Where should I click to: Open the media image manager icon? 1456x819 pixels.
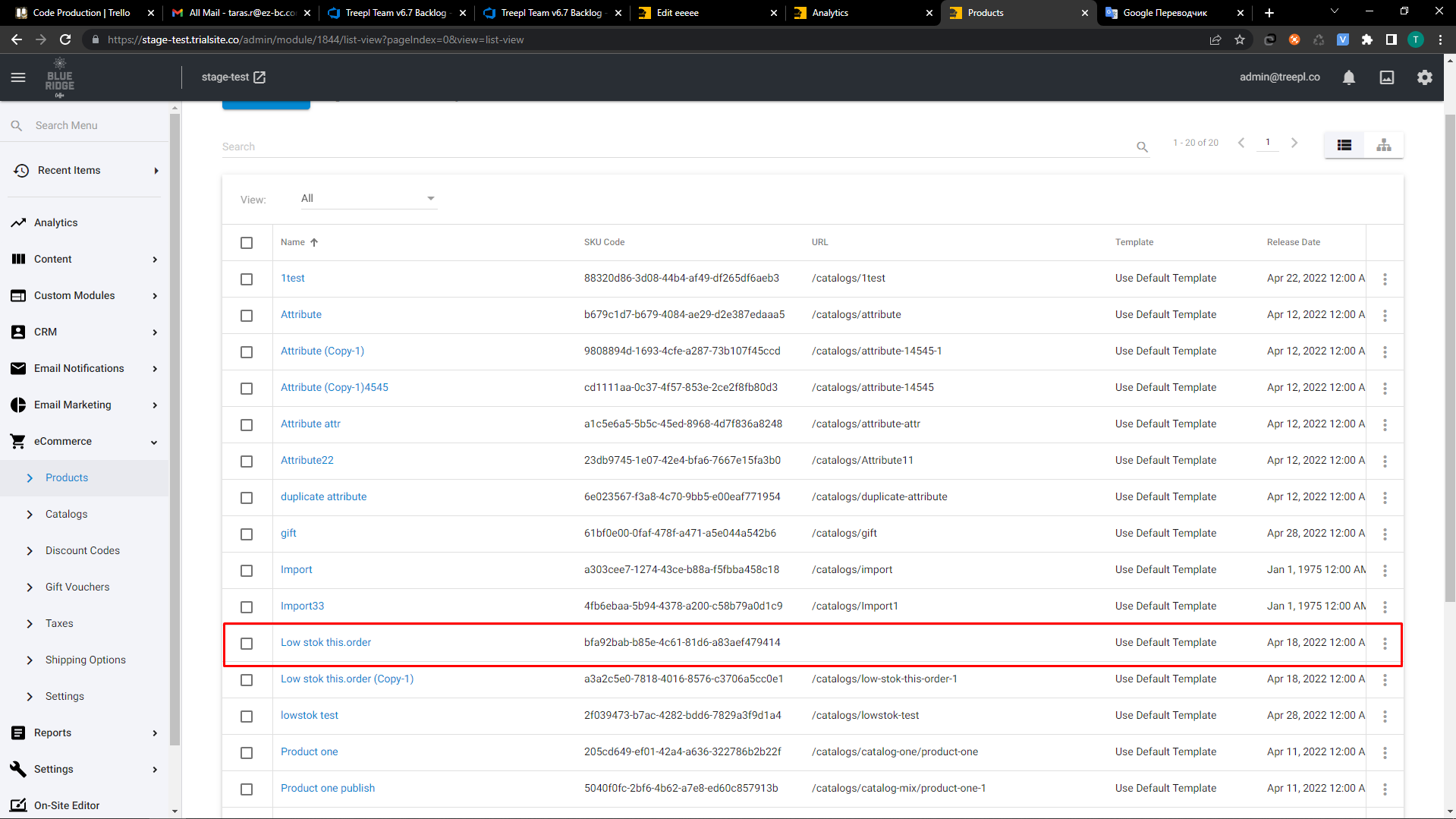(1387, 77)
